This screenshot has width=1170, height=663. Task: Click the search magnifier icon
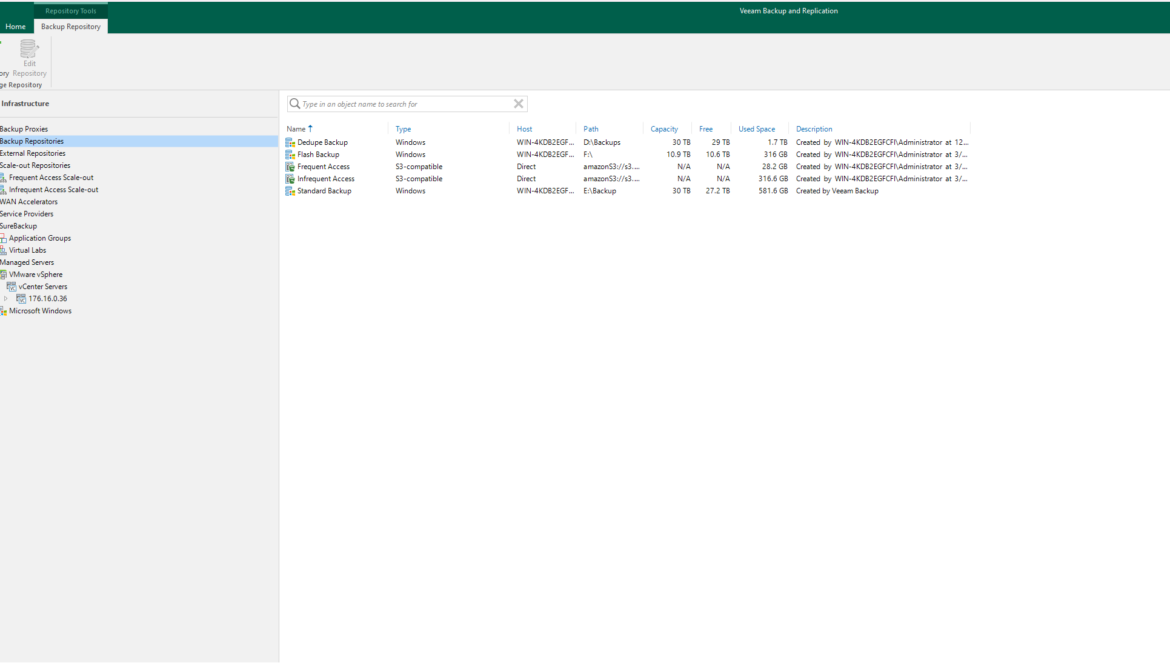(x=295, y=104)
